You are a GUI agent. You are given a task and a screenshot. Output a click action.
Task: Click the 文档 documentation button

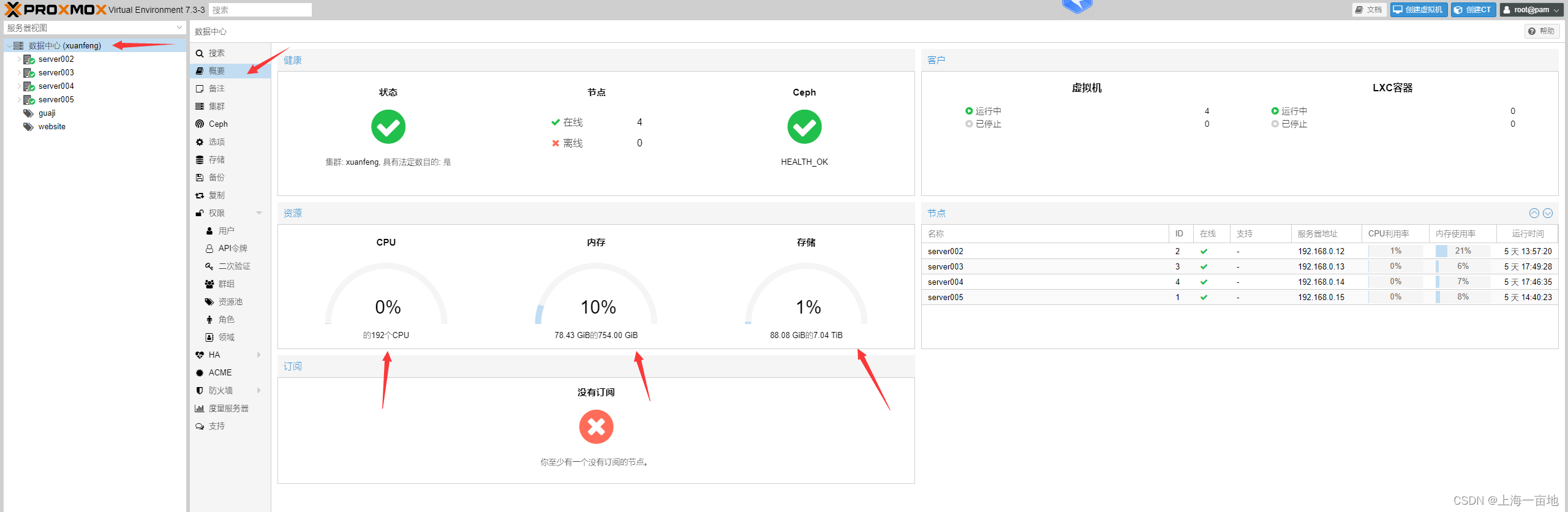tap(1369, 10)
